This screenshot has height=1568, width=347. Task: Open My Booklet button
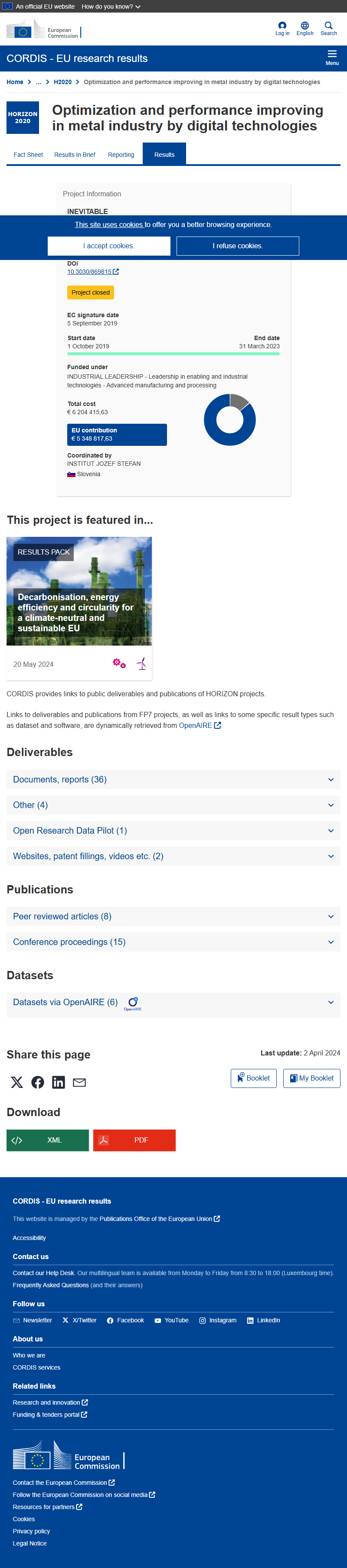tap(311, 1078)
